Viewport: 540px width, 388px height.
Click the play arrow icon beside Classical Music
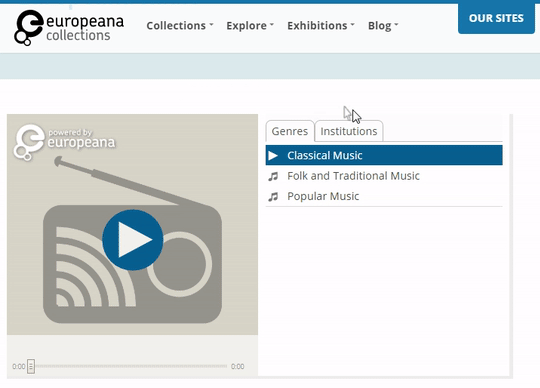coord(273,156)
